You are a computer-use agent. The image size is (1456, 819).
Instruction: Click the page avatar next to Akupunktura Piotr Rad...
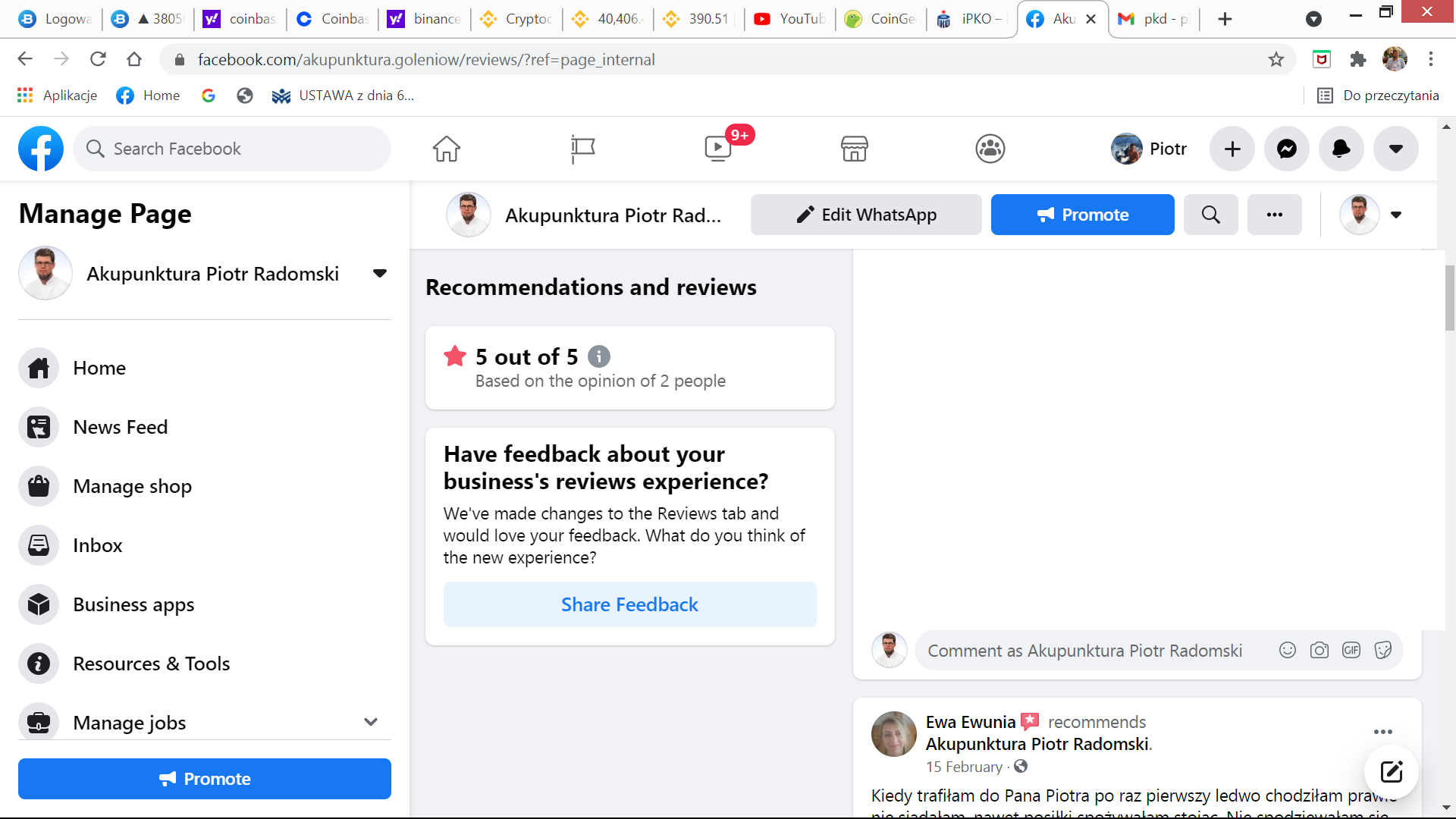tap(469, 215)
